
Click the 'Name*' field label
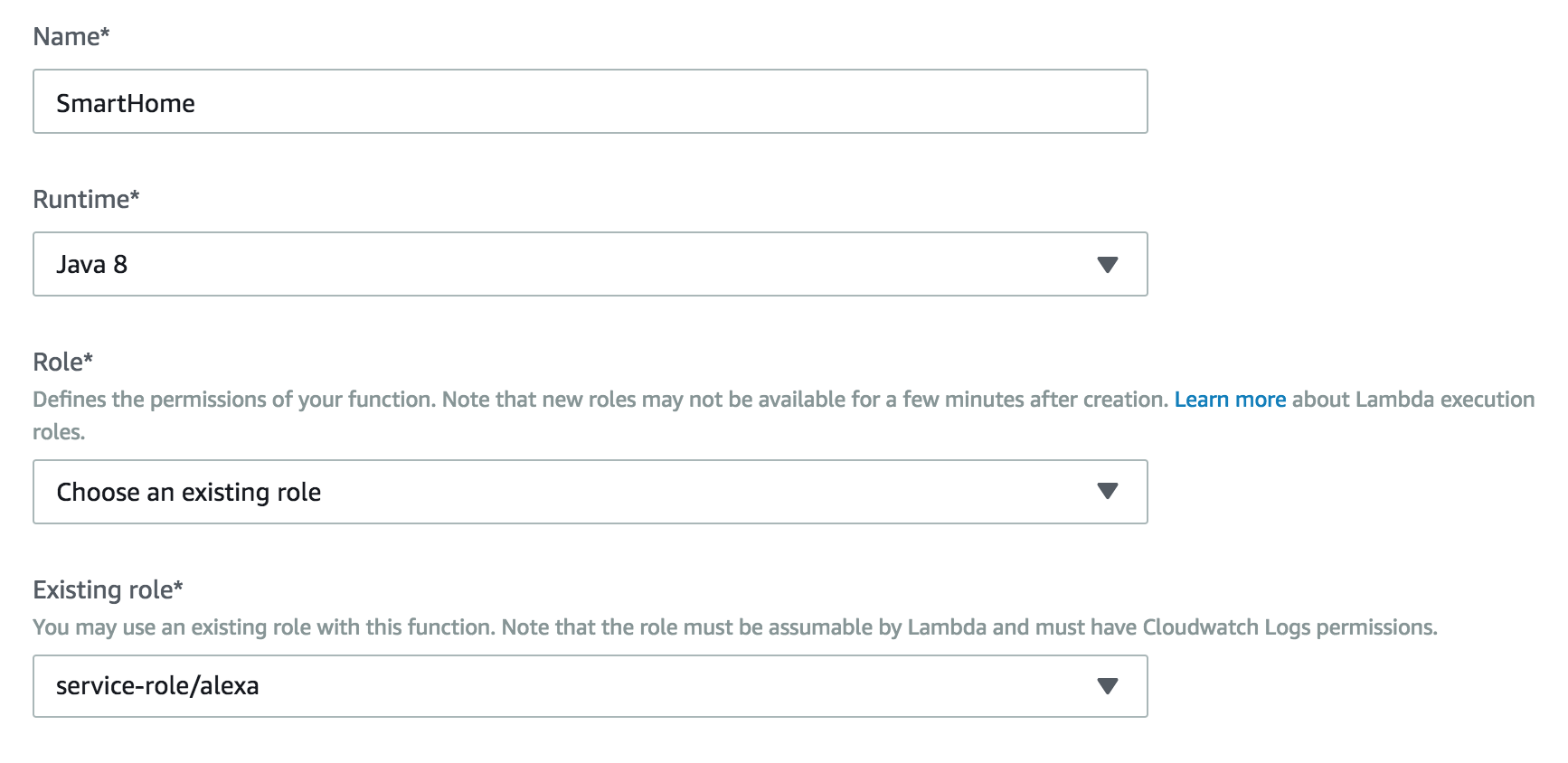71,36
